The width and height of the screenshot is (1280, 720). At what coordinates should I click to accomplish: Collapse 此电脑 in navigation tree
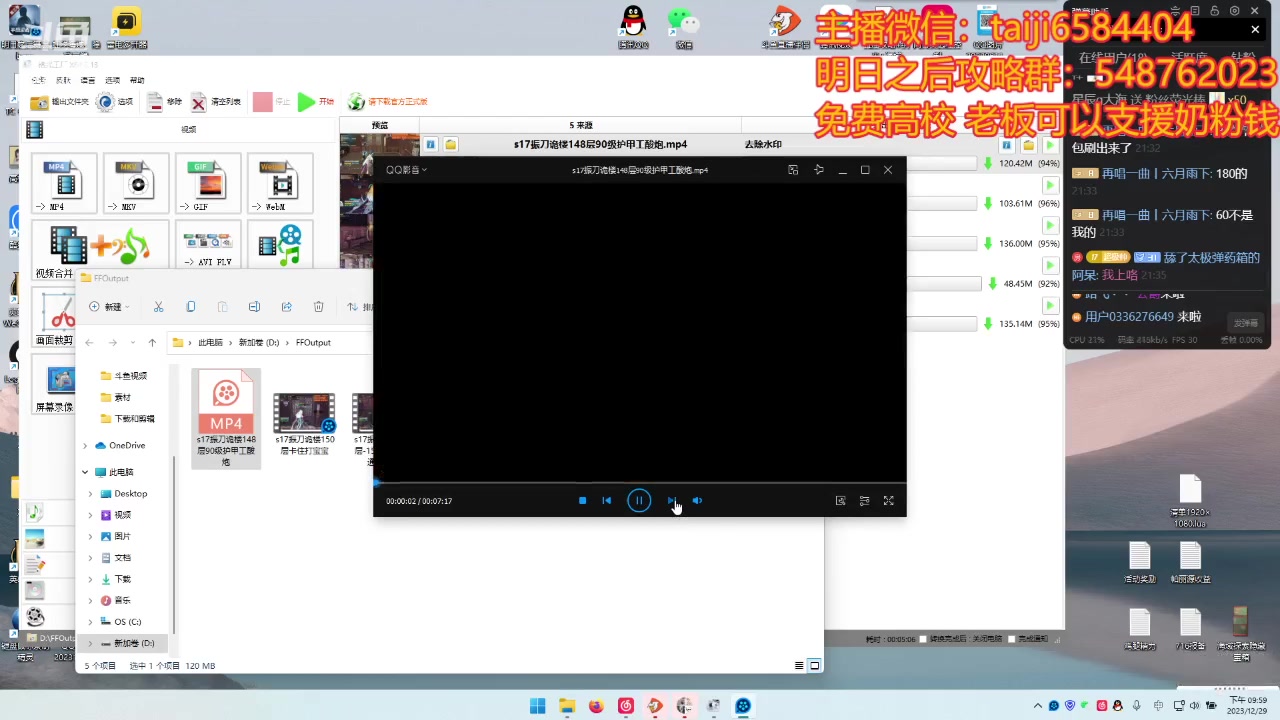click(x=85, y=472)
